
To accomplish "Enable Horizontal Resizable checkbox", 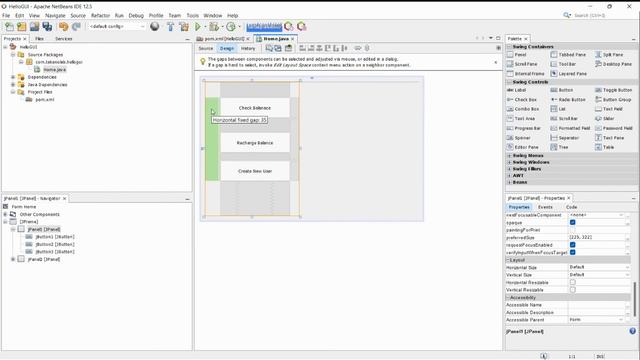I will 573,282.
